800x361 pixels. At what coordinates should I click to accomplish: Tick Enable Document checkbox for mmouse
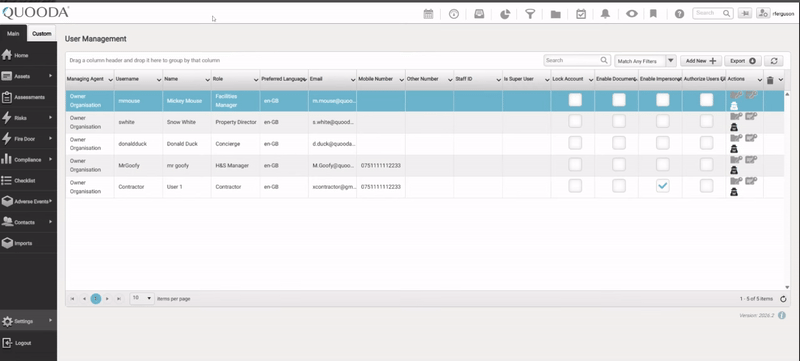619,100
